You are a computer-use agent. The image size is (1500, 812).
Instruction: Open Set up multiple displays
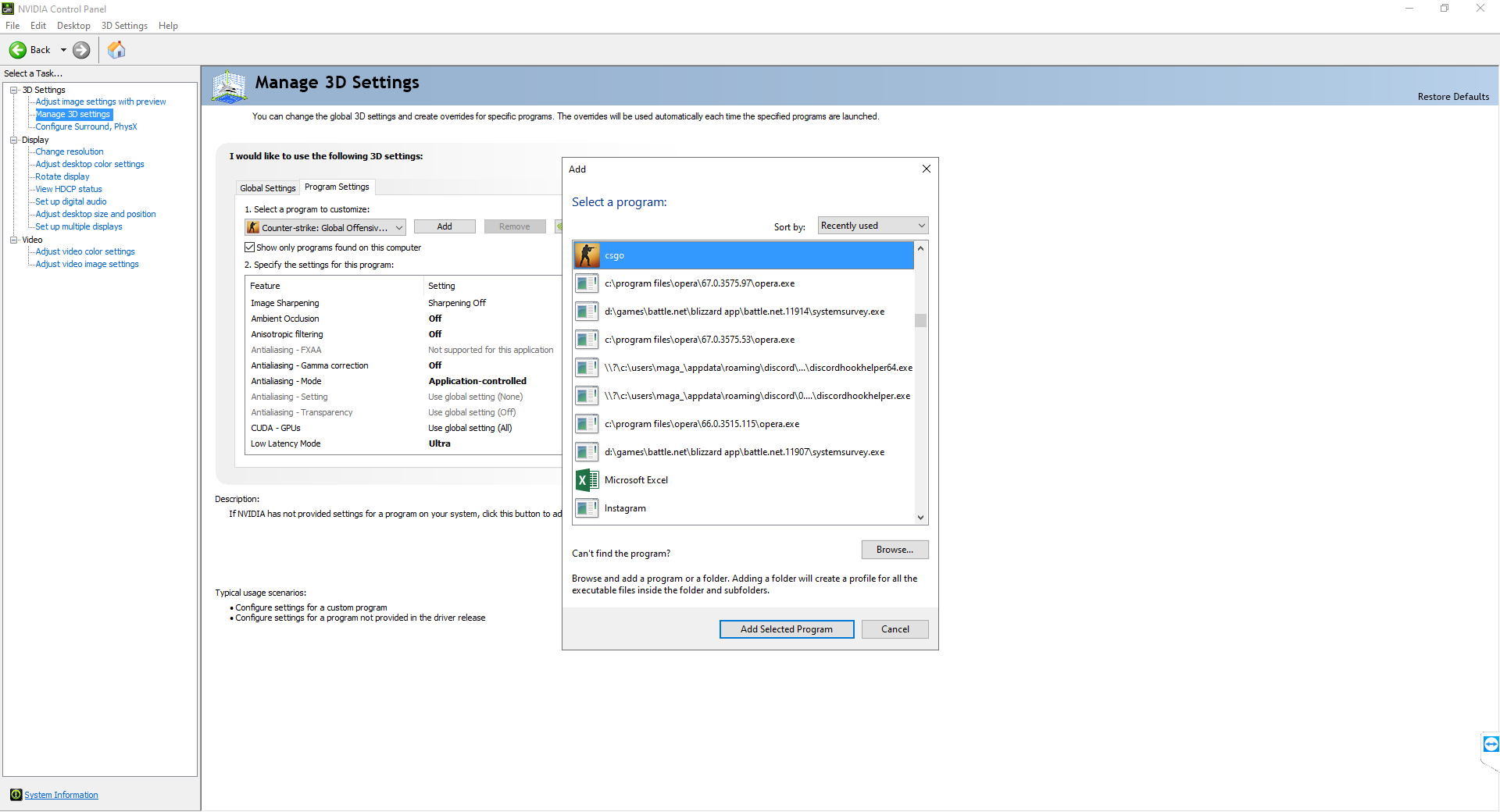(x=79, y=226)
